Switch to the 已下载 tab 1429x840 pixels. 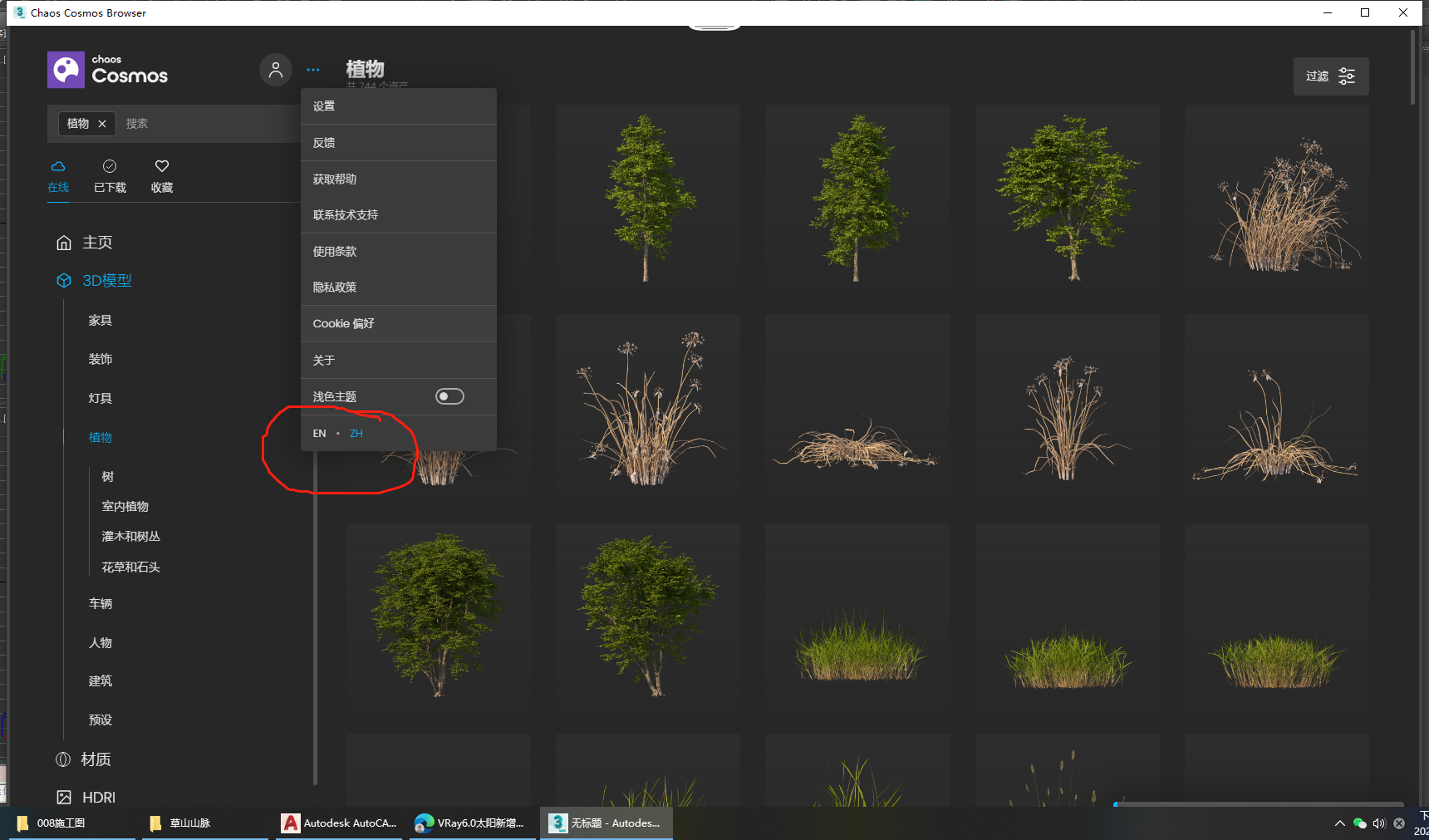(x=110, y=177)
